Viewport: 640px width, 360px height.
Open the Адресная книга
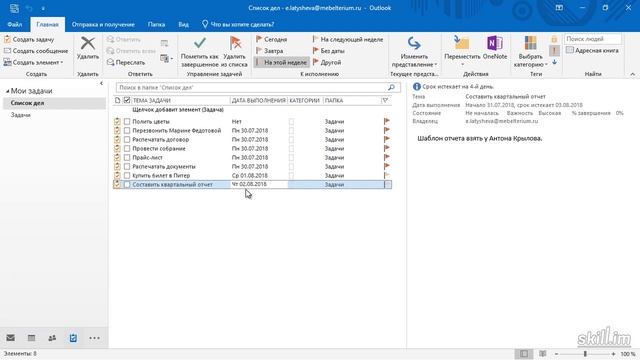pyautogui.click(x=592, y=51)
